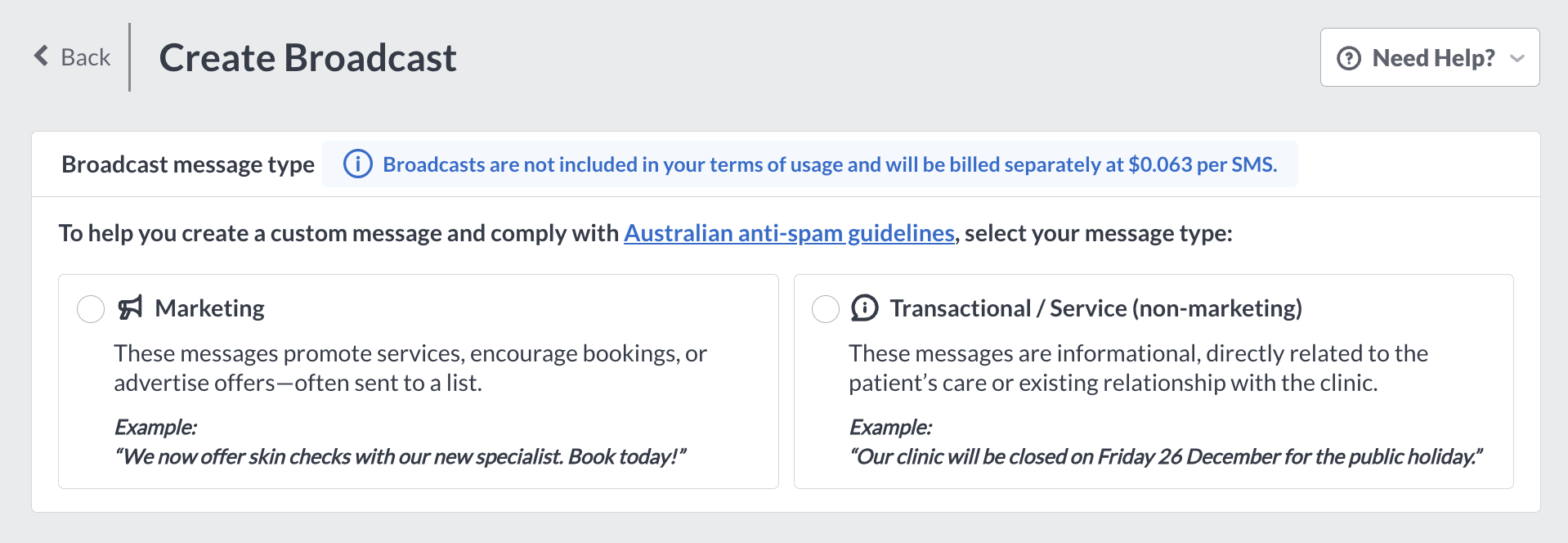Expand the Need Help chevron arrow
Screen dimensions: 1568x543
[1517, 58]
